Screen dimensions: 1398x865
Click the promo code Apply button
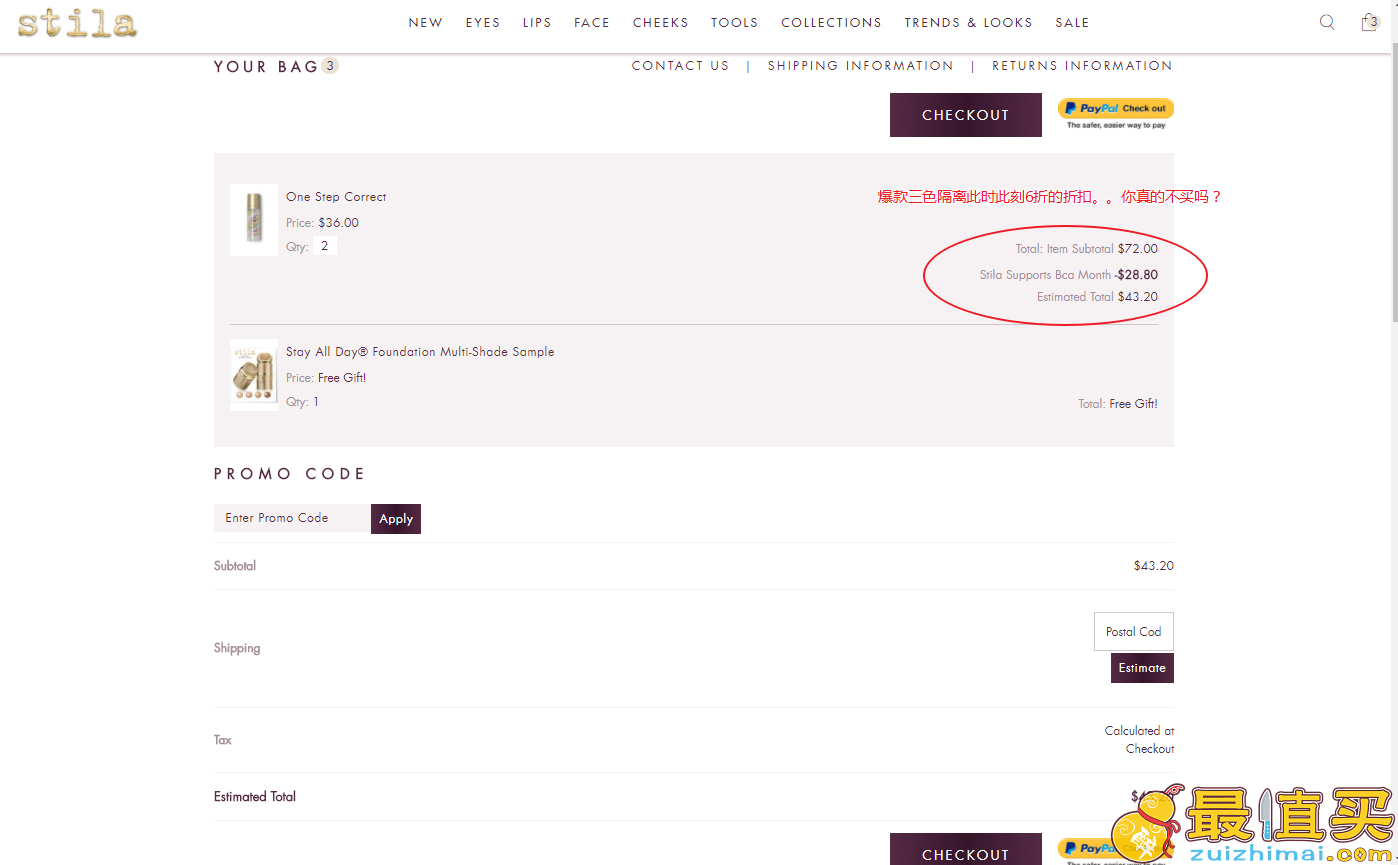point(396,519)
